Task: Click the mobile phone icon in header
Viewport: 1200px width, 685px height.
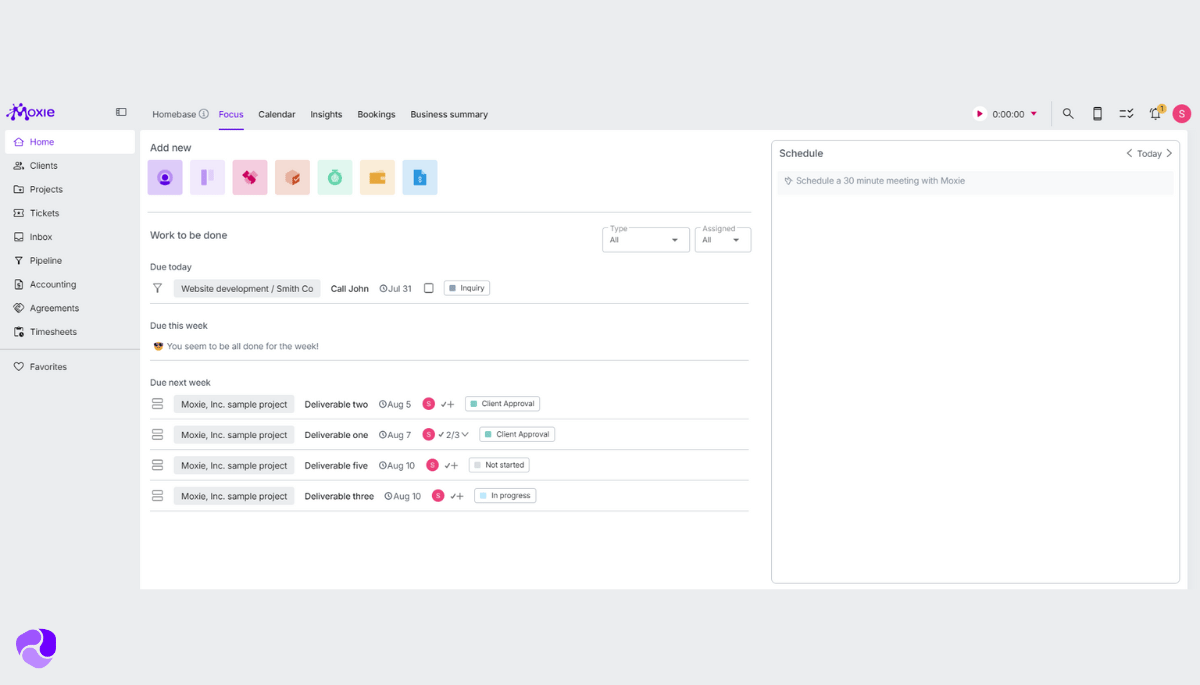Action: pyautogui.click(x=1097, y=114)
